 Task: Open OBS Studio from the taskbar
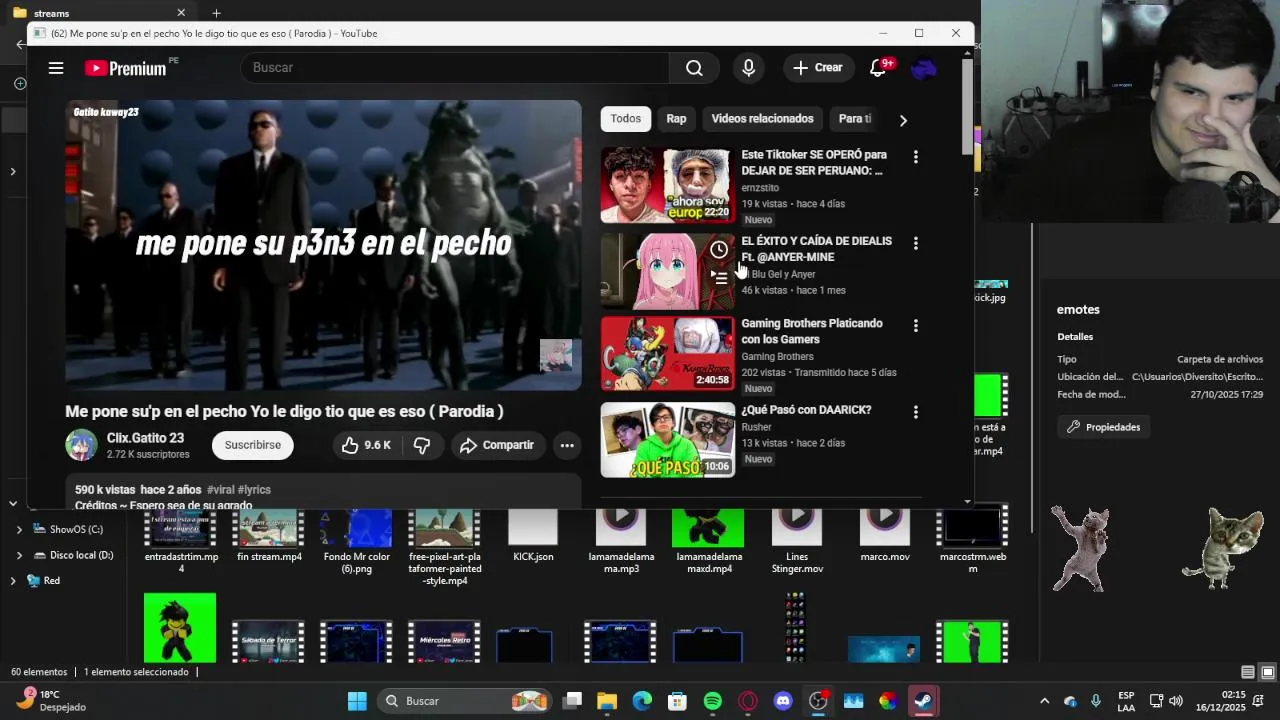coord(818,701)
